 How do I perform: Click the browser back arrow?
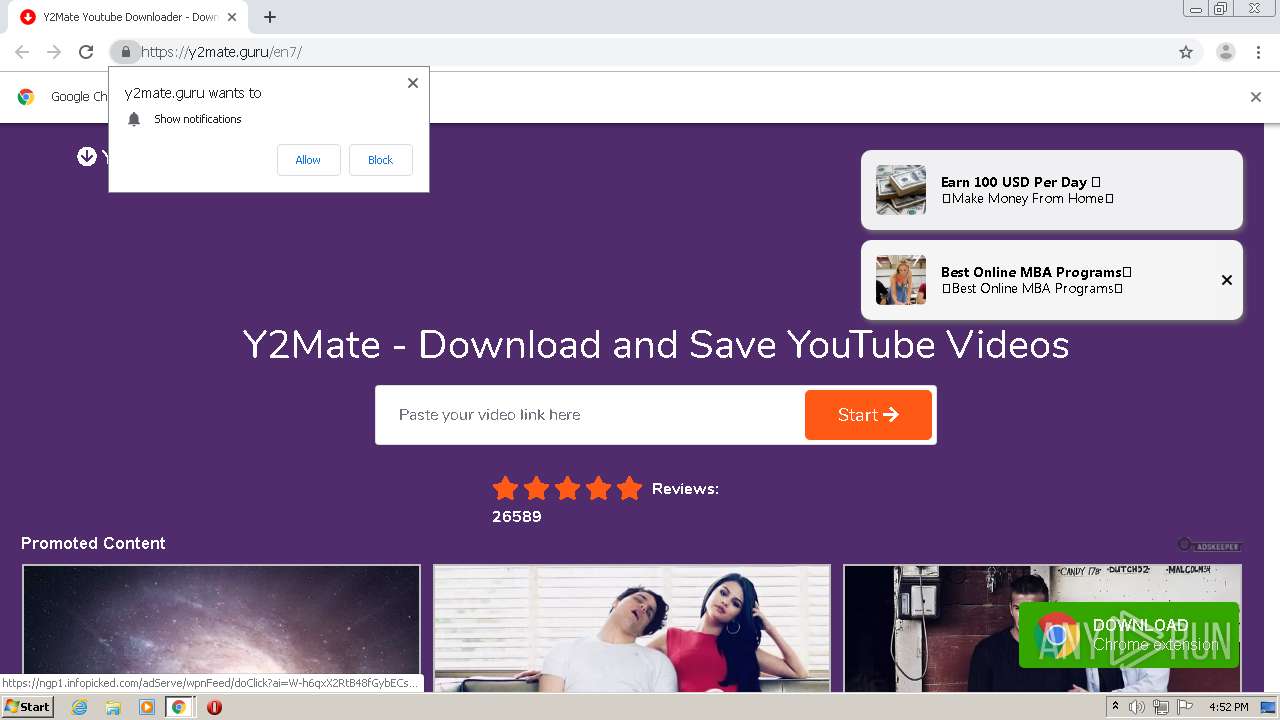tap(22, 52)
